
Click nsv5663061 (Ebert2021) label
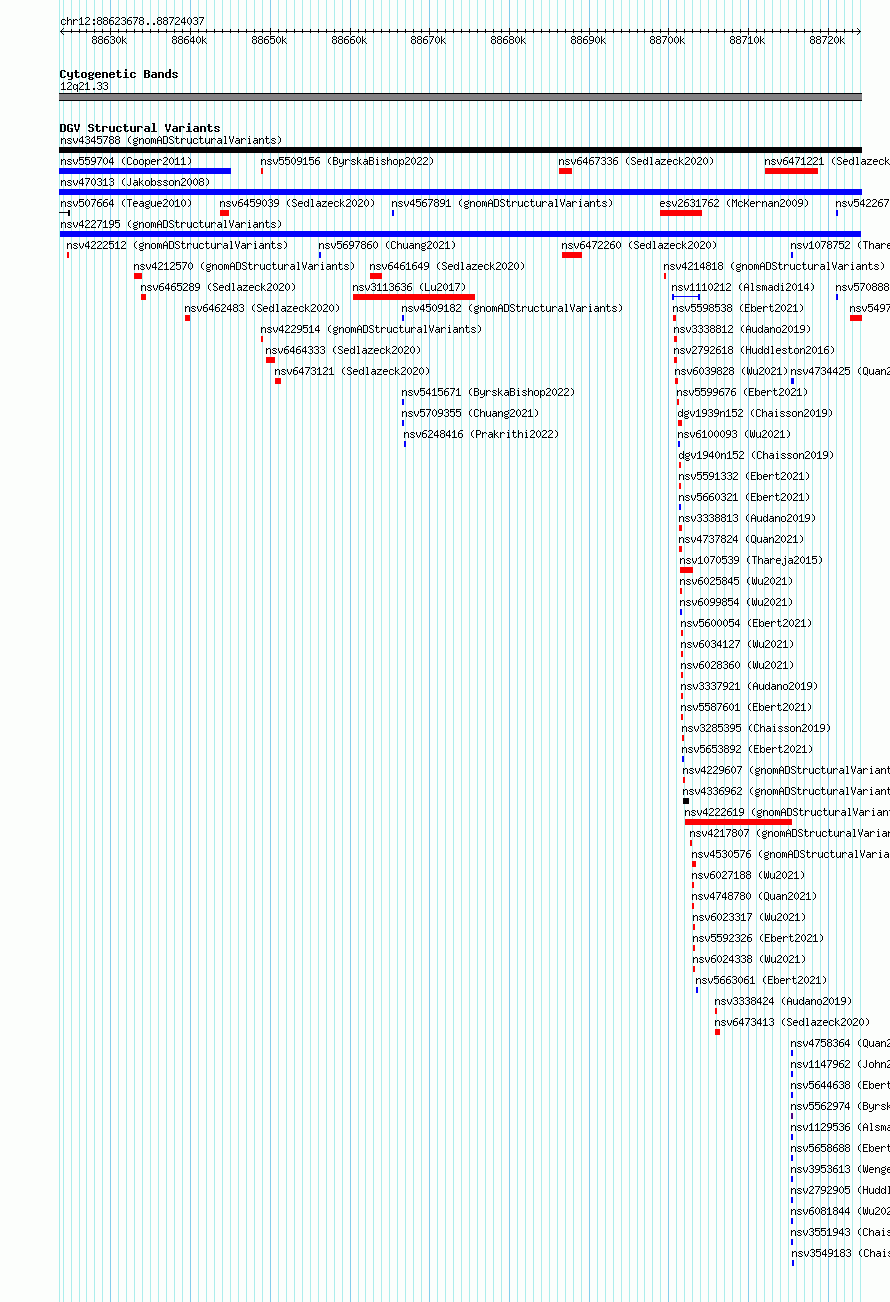(x=761, y=980)
